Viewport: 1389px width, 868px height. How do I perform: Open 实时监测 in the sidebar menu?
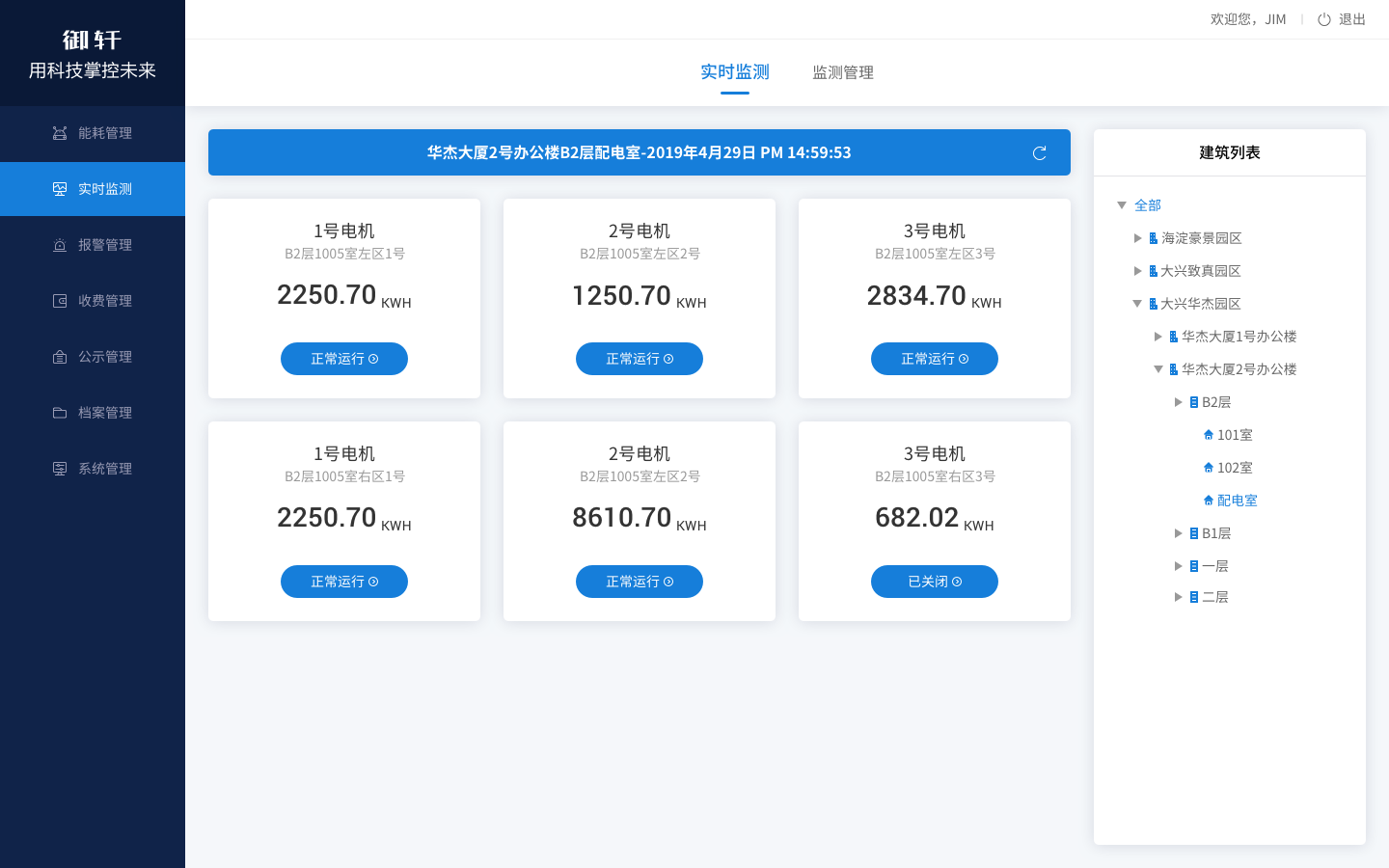93,189
